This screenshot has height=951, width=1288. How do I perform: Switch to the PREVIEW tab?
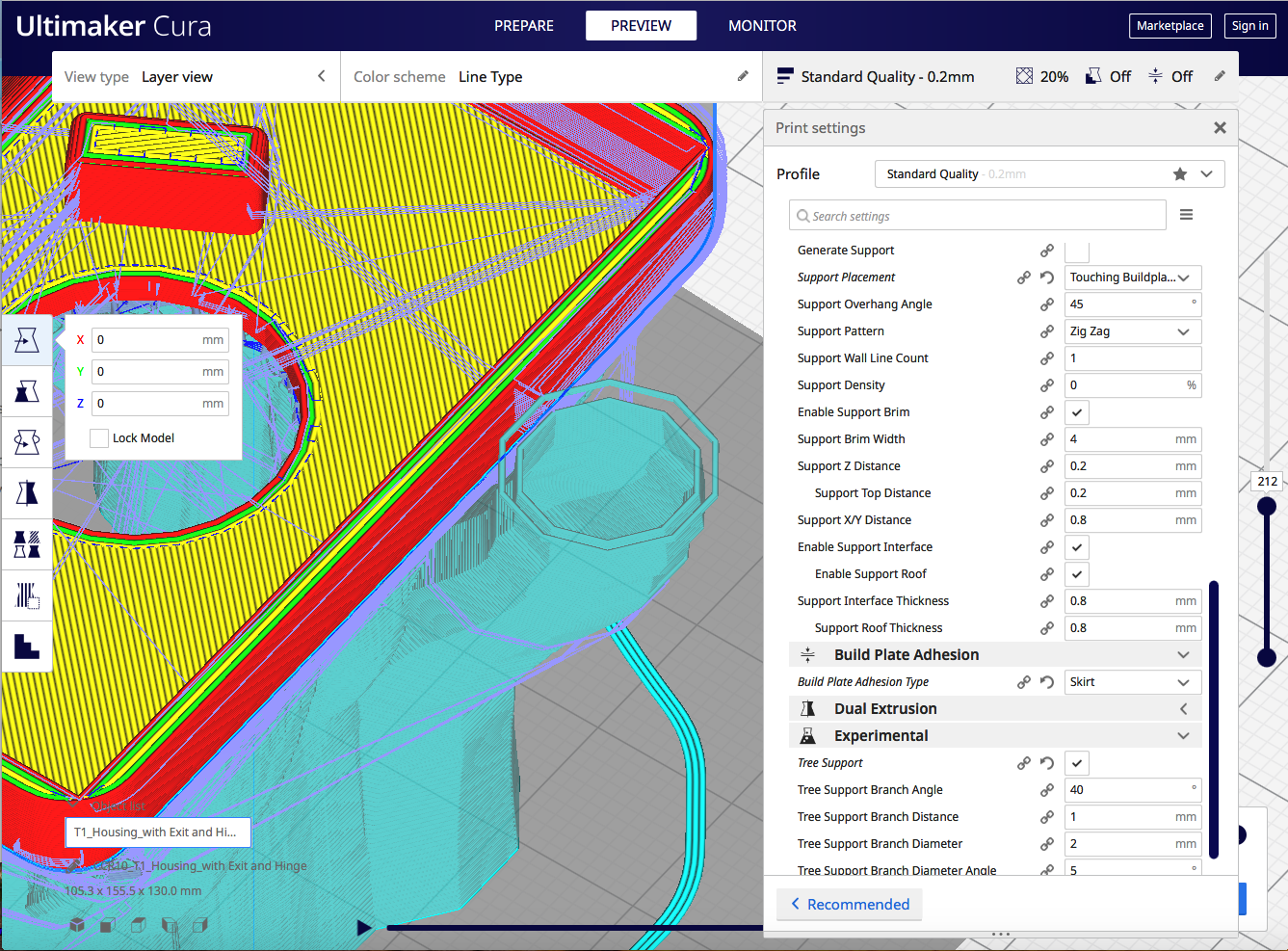pos(641,26)
